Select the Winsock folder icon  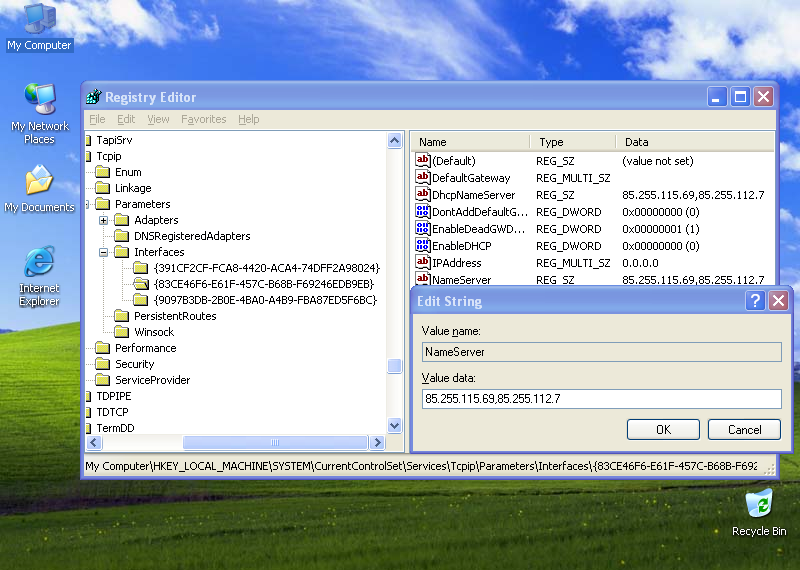click(x=121, y=332)
